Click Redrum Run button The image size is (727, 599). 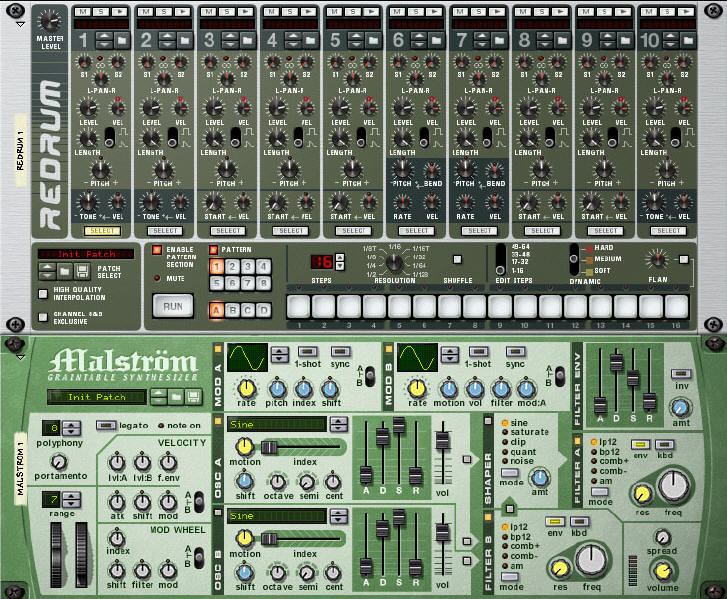tap(172, 305)
